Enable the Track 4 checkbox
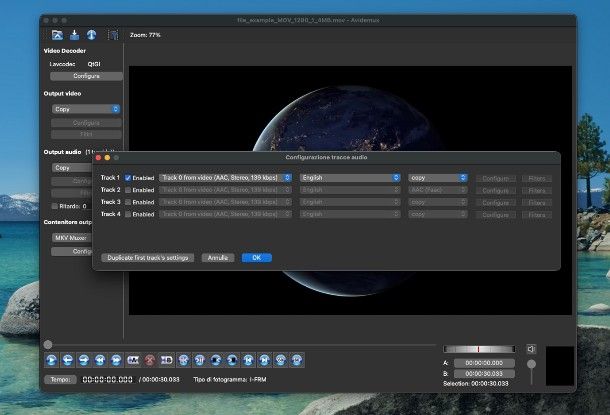Image resolution: width=610 pixels, height=415 pixels. pyautogui.click(x=129, y=214)
